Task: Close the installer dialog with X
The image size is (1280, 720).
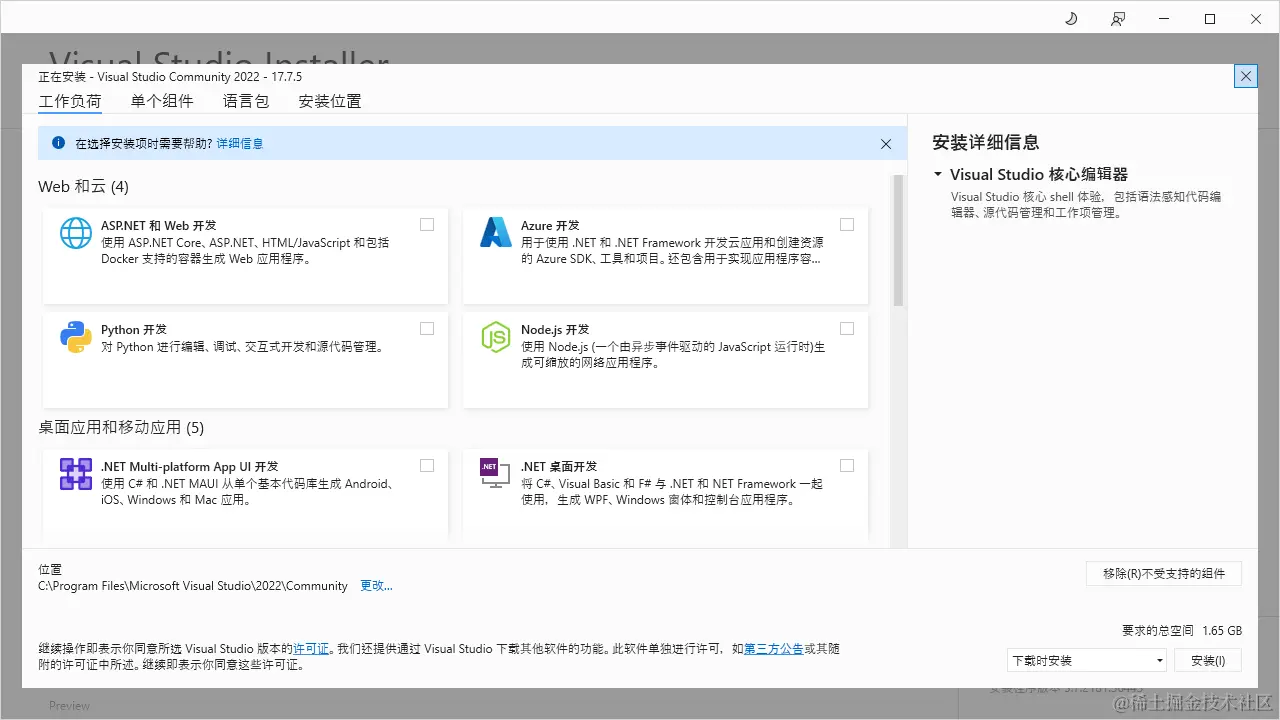Action: pyautogui.click(x=1245, y=76)
